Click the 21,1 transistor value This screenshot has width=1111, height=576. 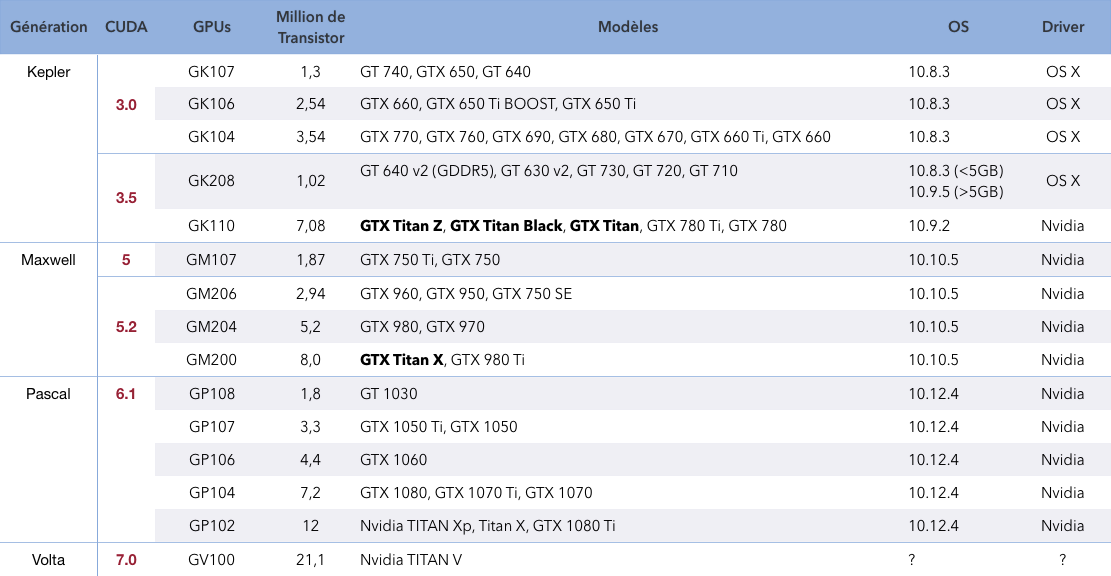coord(310,560)
